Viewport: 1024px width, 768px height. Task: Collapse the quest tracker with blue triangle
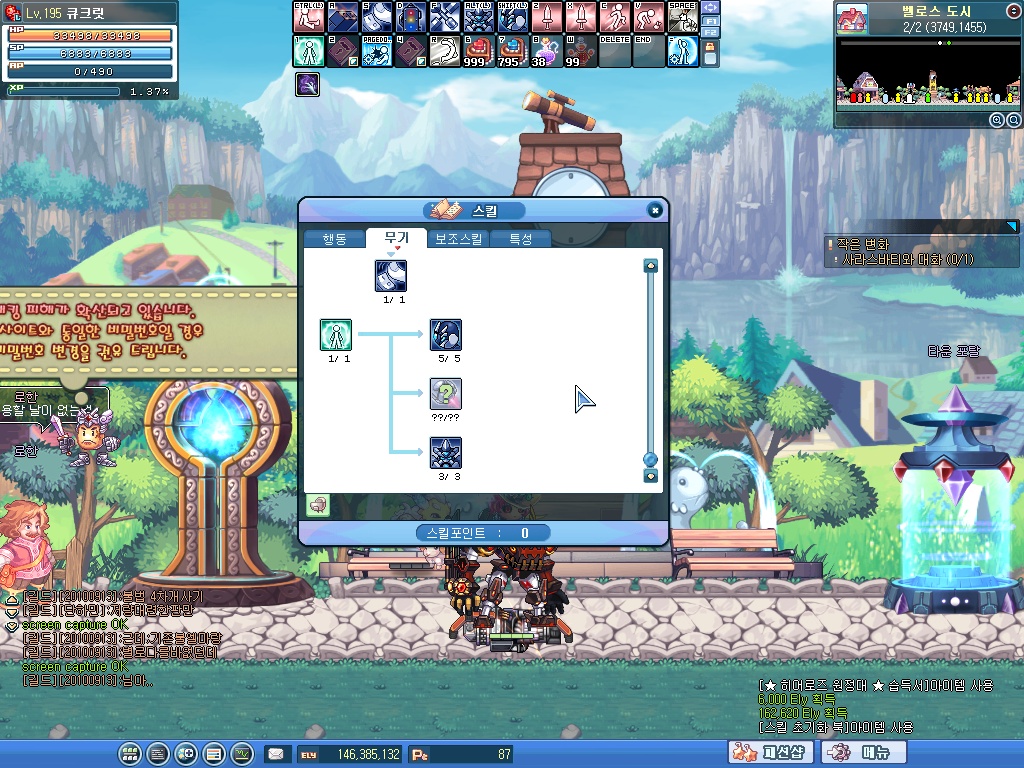coord(1012,226)
